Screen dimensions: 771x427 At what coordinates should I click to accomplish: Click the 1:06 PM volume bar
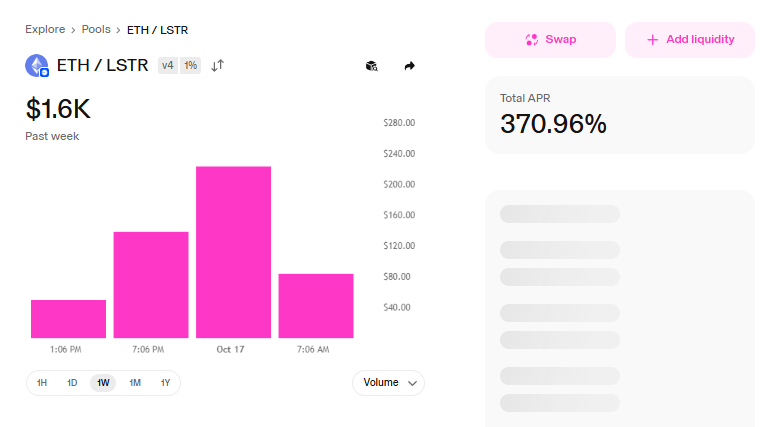(x=68, y=319)
